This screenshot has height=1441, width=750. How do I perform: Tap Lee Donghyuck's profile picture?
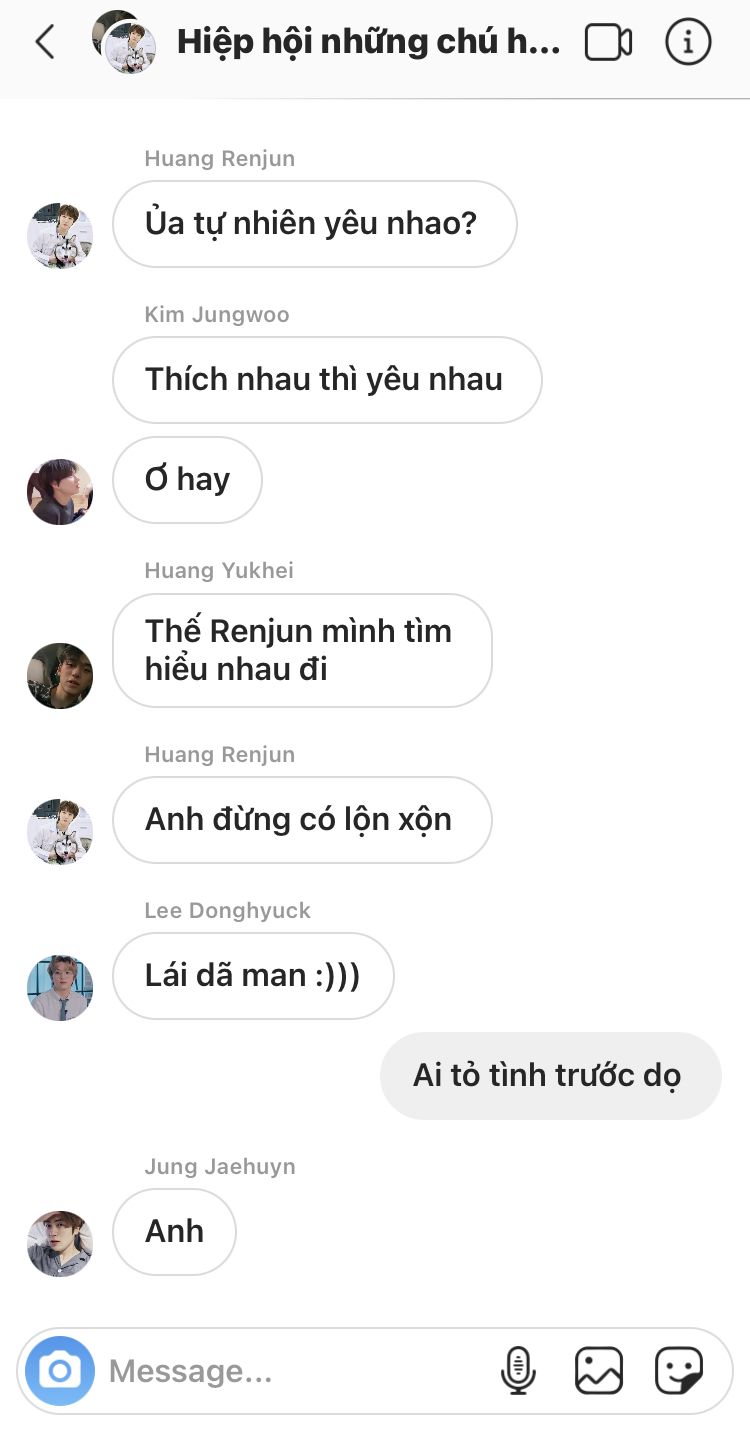tap(60, 988)
